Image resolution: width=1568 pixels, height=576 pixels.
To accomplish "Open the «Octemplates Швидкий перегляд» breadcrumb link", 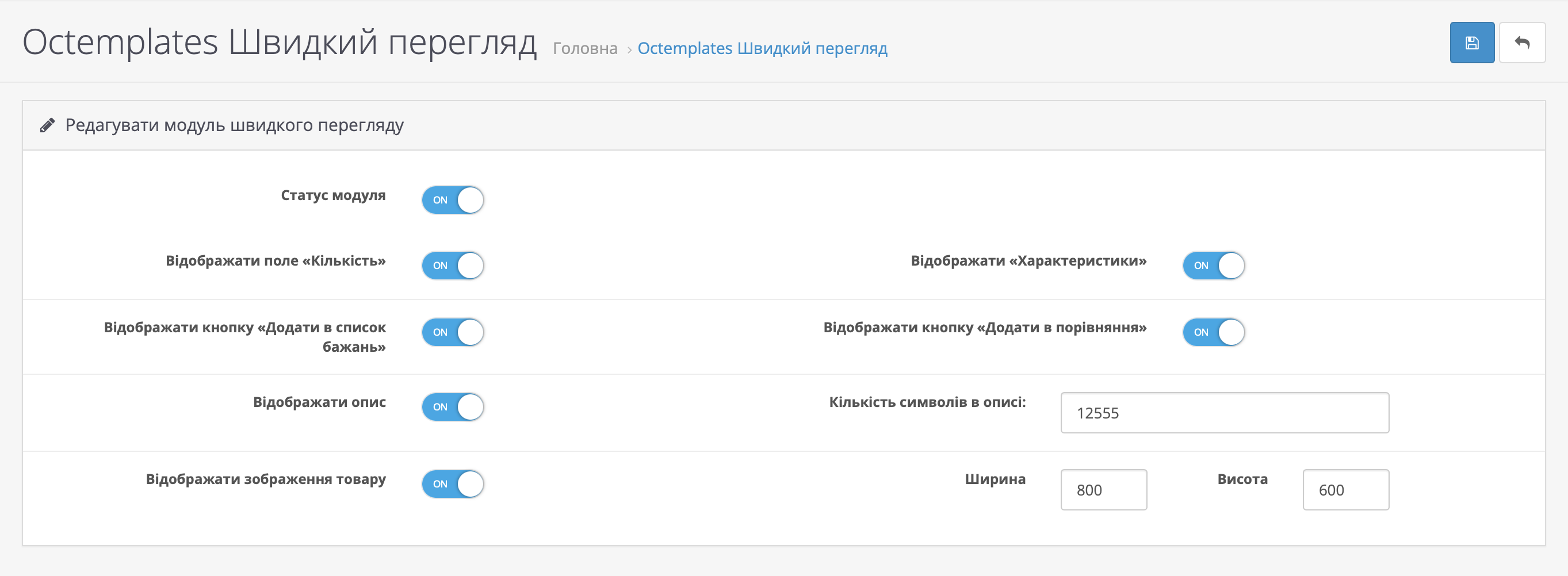I will [762, 49].
